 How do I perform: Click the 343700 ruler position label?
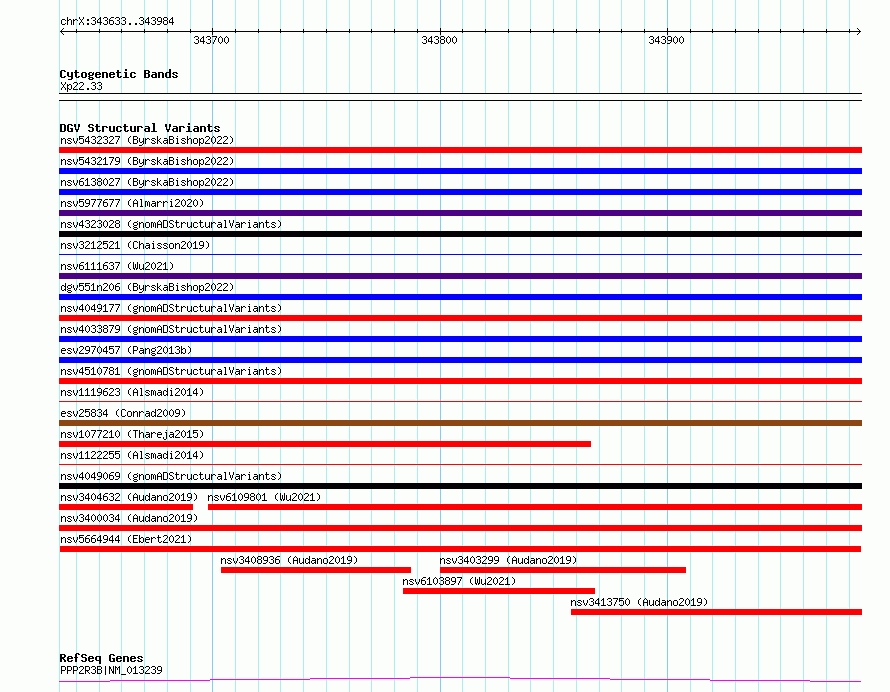pyautogui.click(x=211, y=40)
